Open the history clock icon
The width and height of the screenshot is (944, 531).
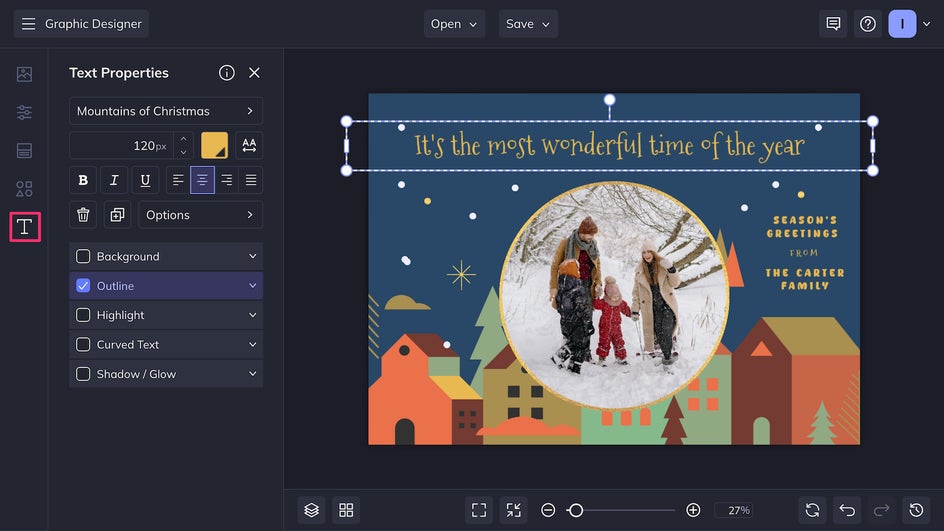pyautogui.click(x=916, y=511)
